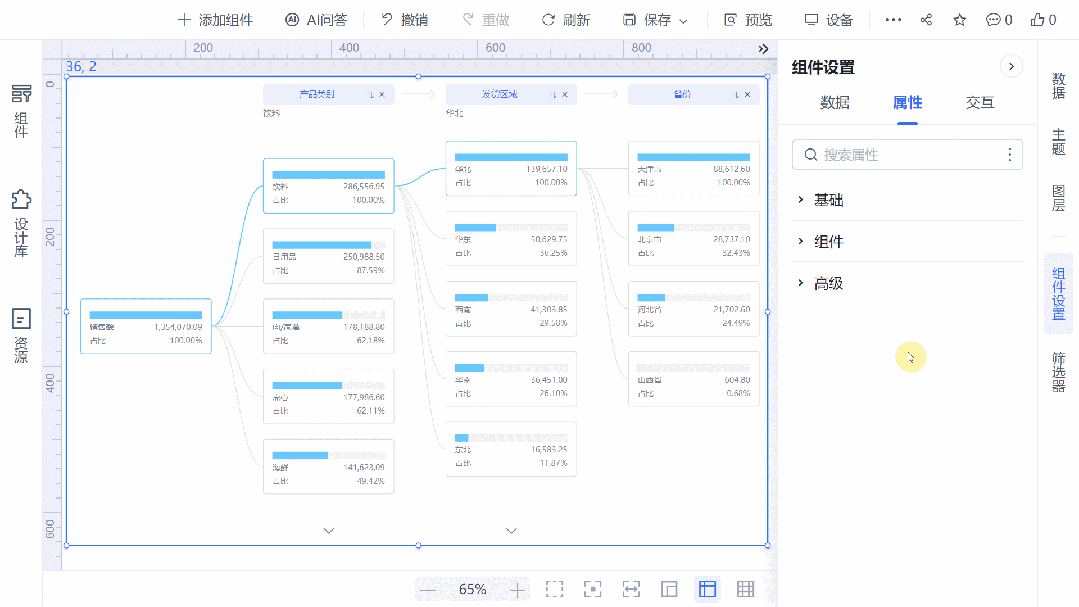Open 组件 panel in left sidebar

(x=21, y=111)
